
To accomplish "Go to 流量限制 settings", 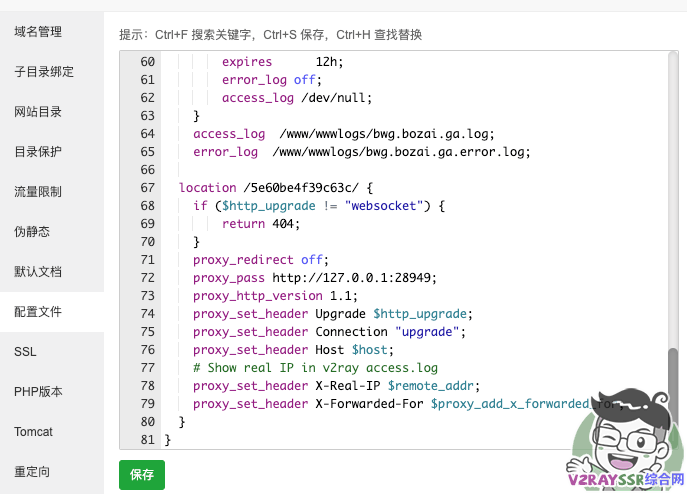I will tap(38, 192).
